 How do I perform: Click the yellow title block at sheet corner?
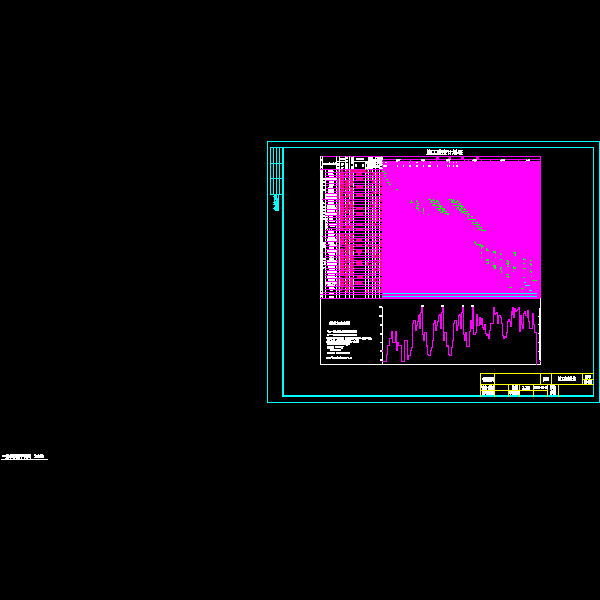click(x=537, y=385)
